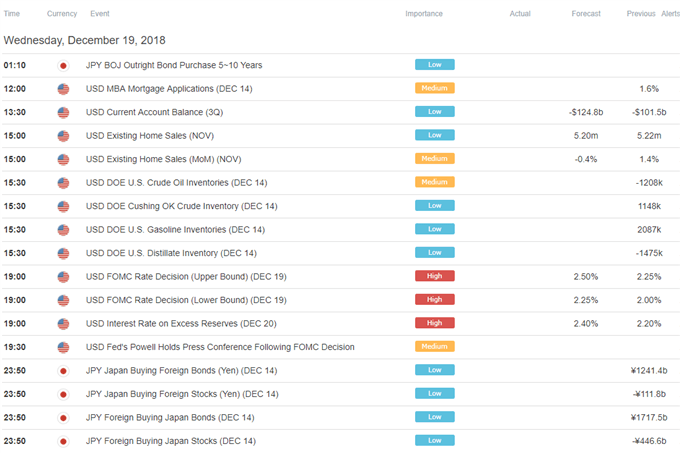680x453 pixels.
Task: Click previous value 5.22m
Action: pos(649,136)
